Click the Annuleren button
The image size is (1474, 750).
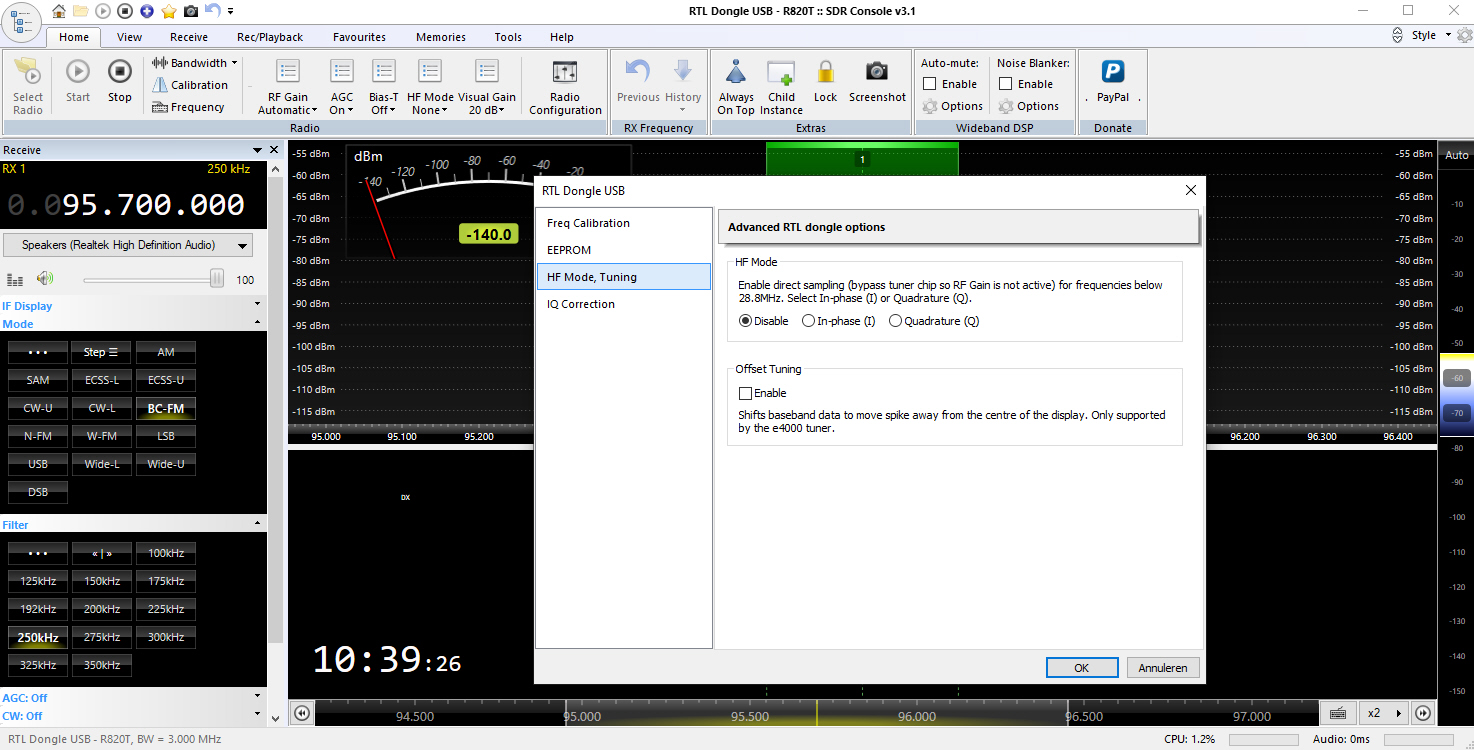point(1163,668)
